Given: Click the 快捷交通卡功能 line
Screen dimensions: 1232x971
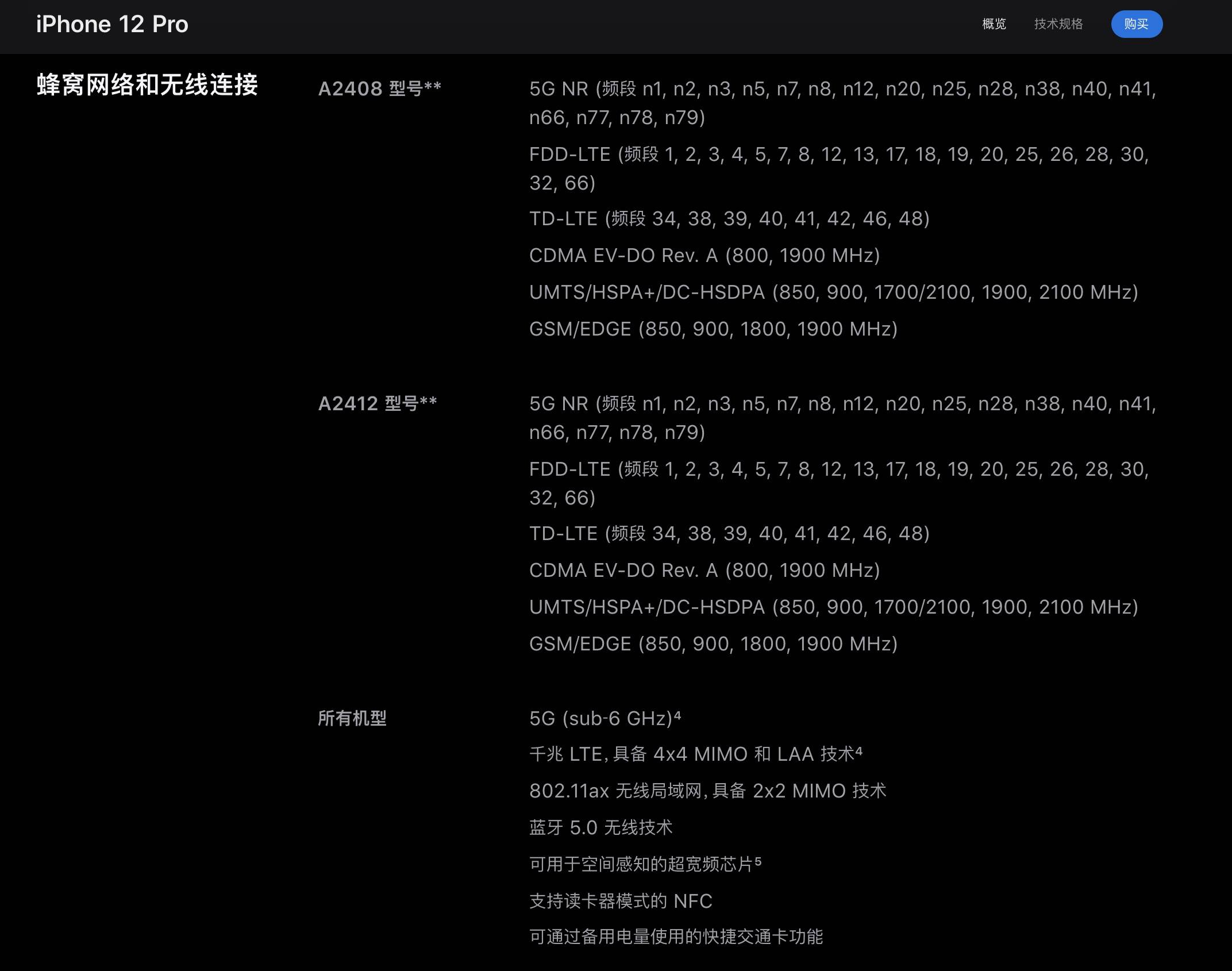Looking at the screenshot, I should pos(676,937).
